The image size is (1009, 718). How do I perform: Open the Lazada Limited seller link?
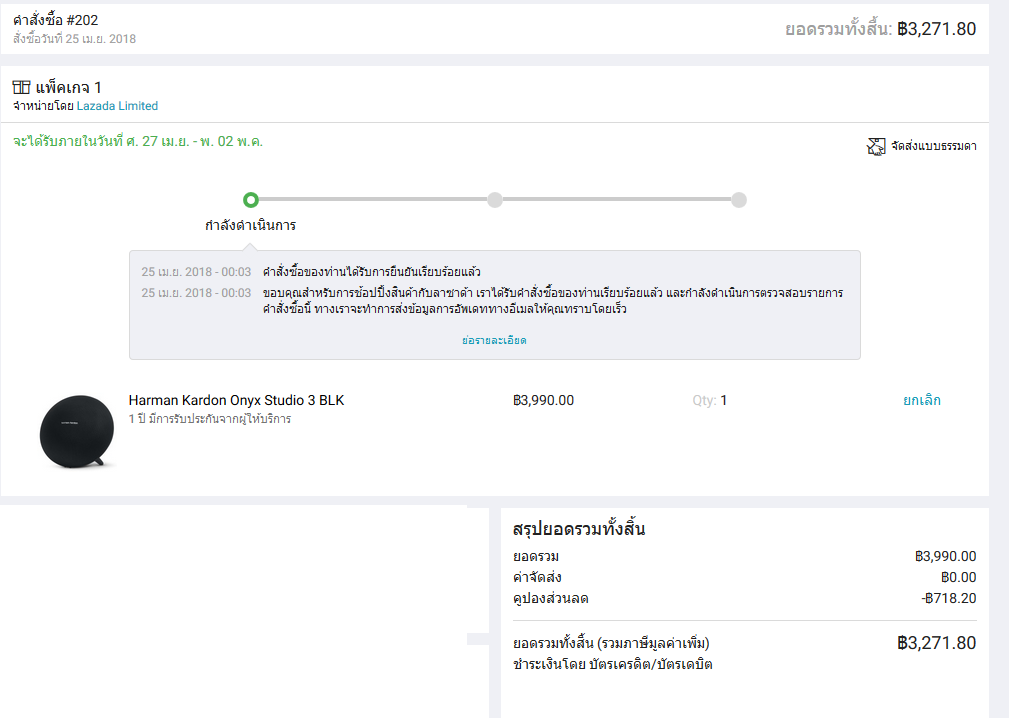coord(117,106)
